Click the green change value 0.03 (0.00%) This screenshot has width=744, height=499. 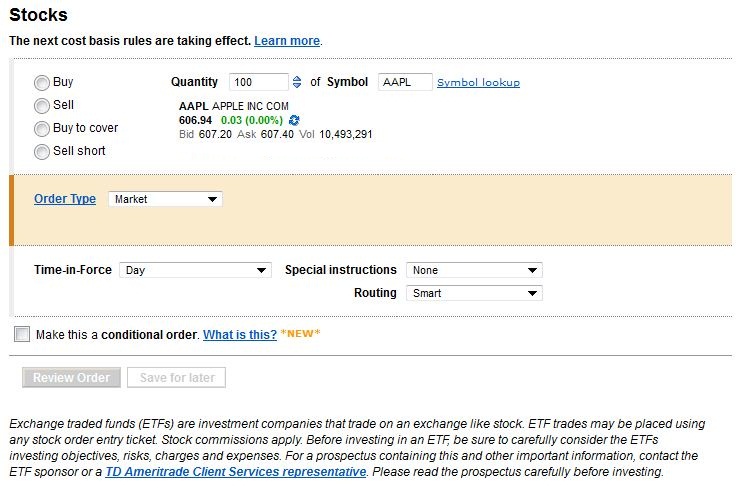pos(252,120)
